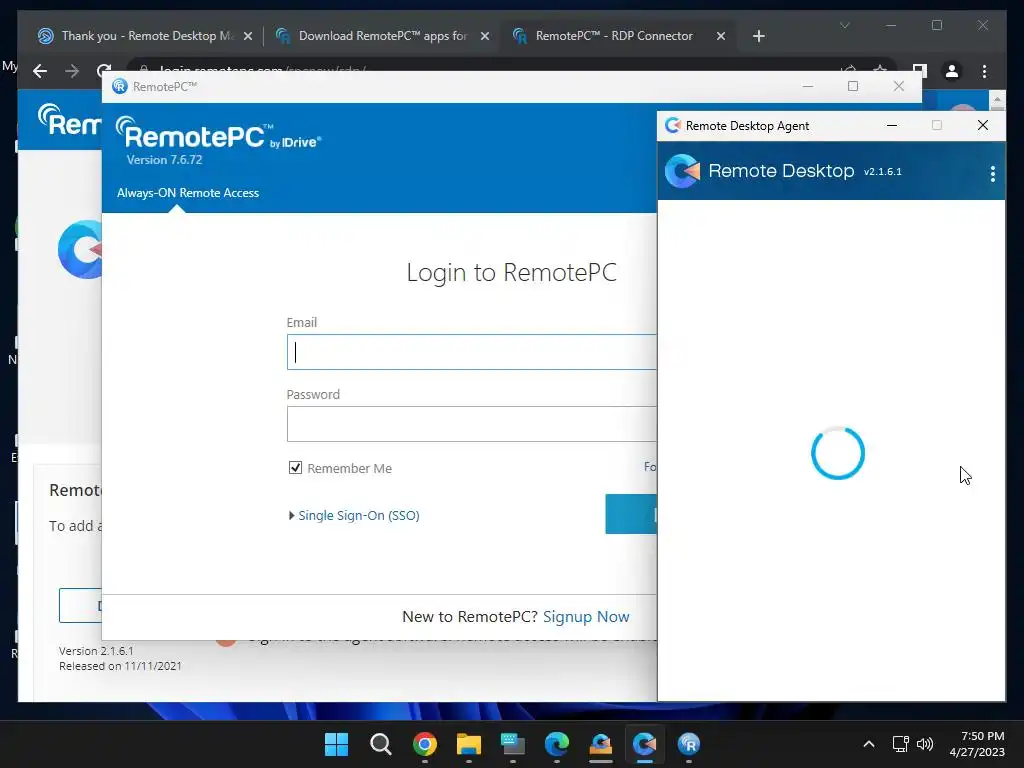The image size is (1024, 768).
Task: Minimize the Remote Desktop Agent window
Action: 891,125
